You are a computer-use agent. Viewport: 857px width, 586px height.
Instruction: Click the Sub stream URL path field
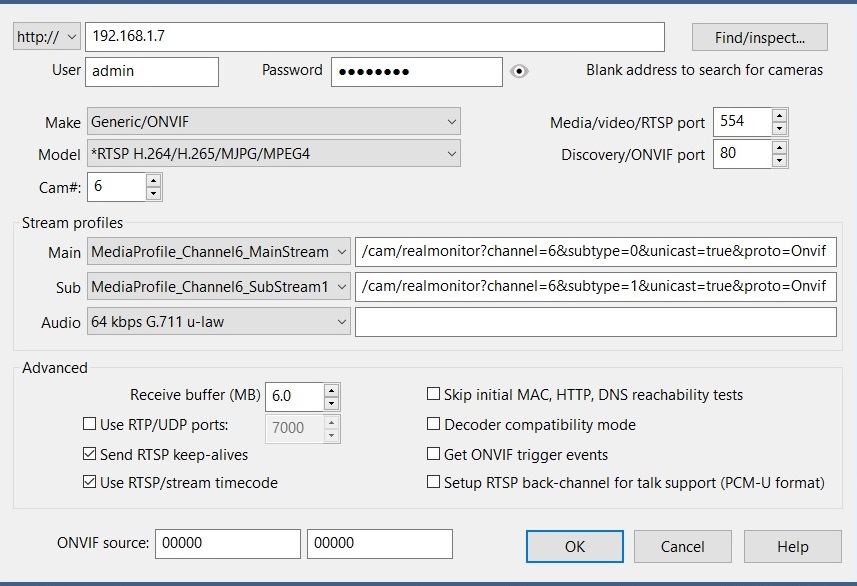[596, 286]
